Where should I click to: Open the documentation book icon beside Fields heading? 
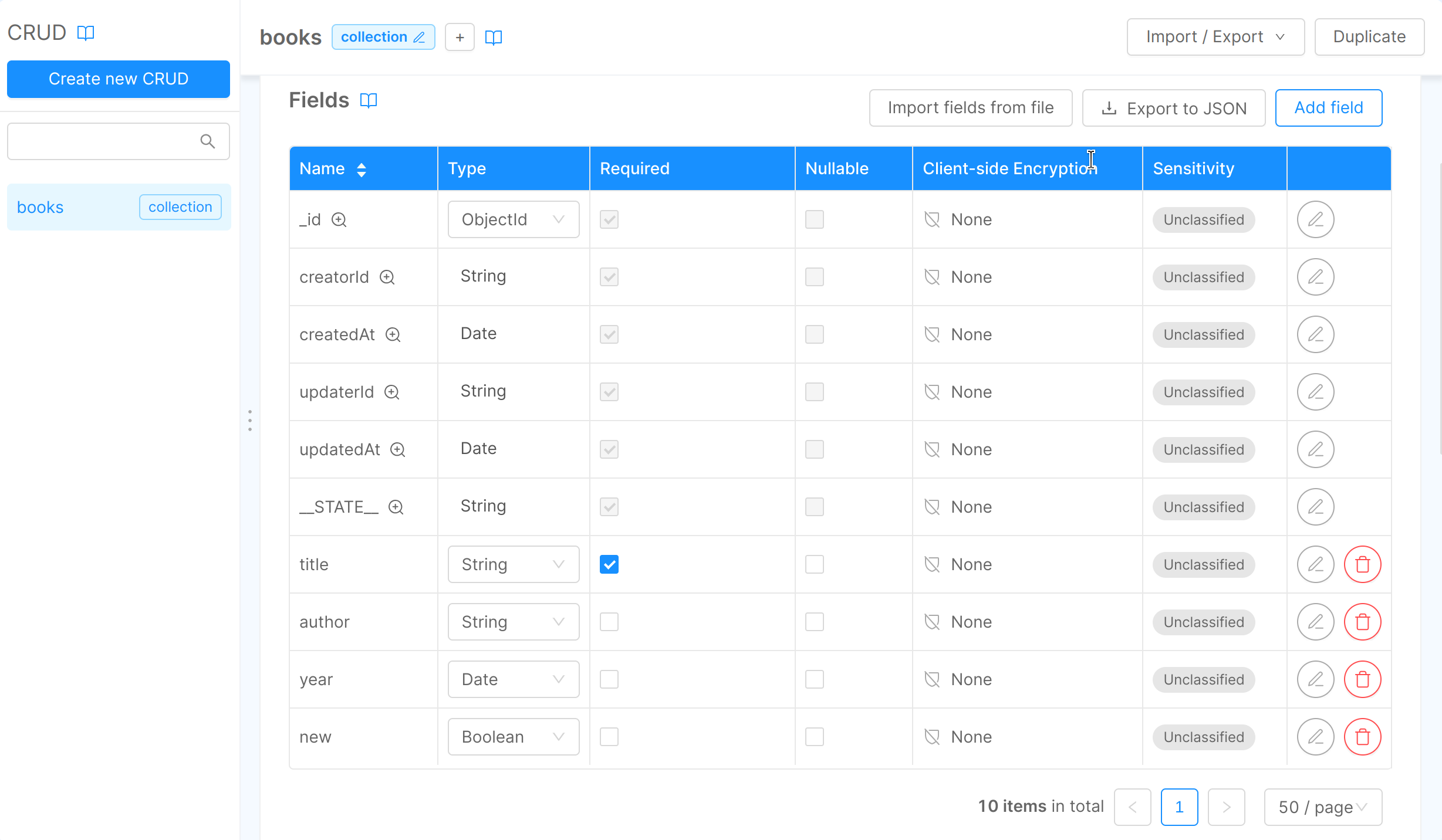pos(369,100)
